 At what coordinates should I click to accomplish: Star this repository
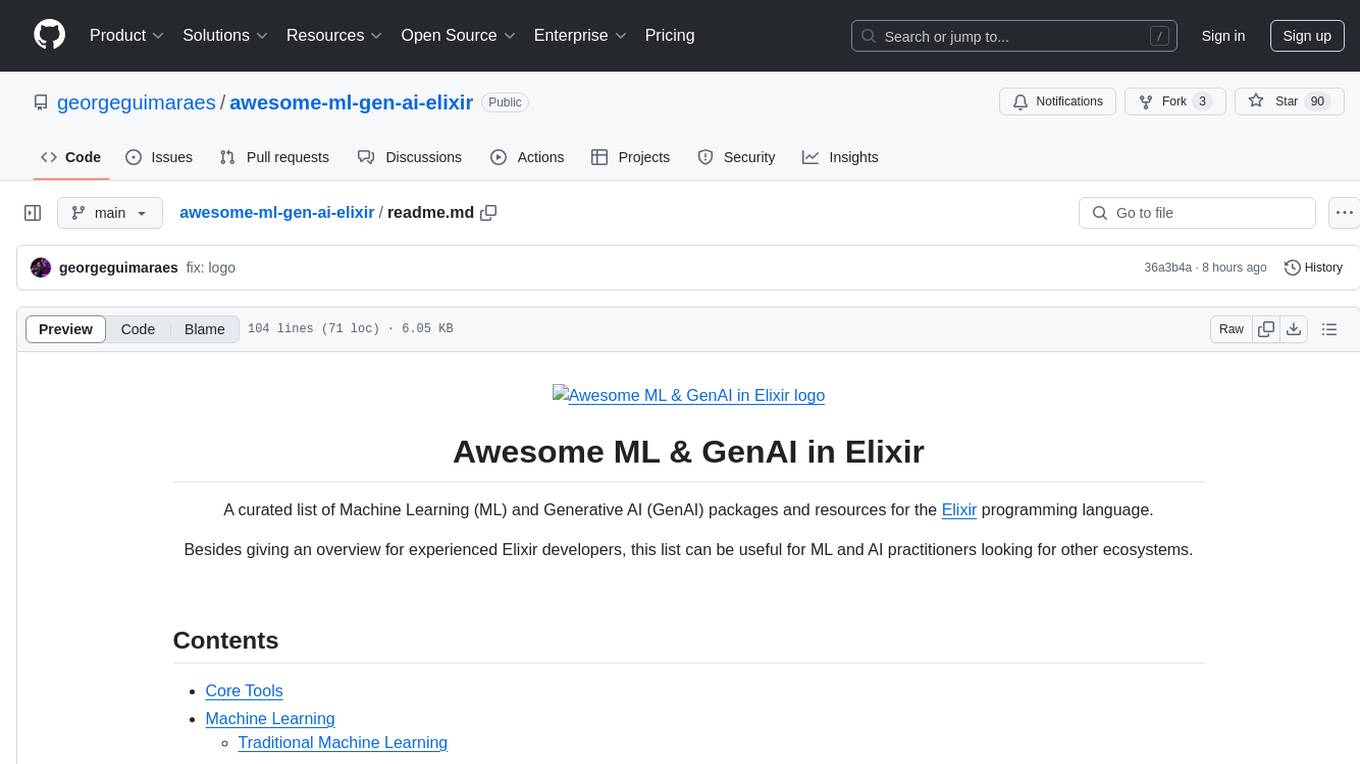pyautogui.click(x=1289, y=102)
